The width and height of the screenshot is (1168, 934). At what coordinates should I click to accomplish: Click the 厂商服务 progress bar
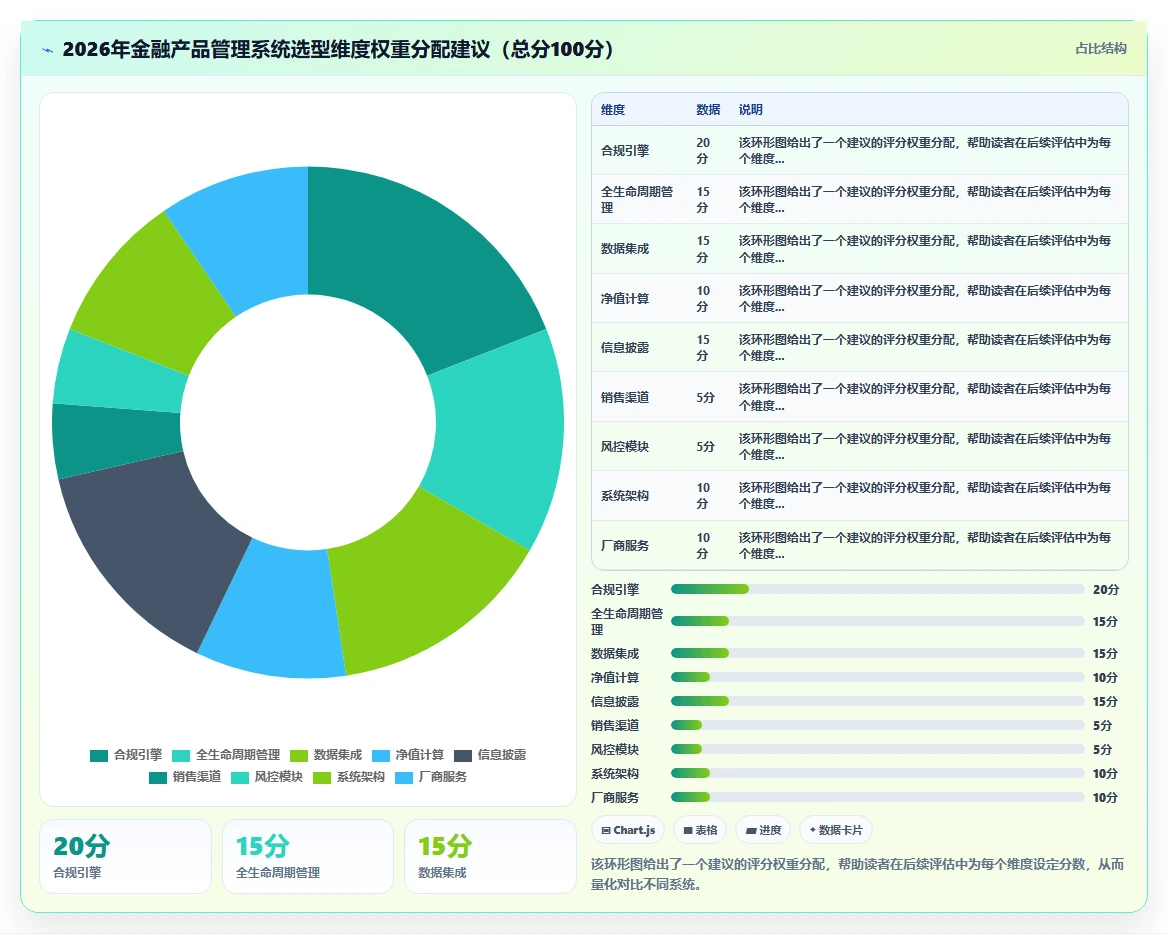click(x=877, y=797)
